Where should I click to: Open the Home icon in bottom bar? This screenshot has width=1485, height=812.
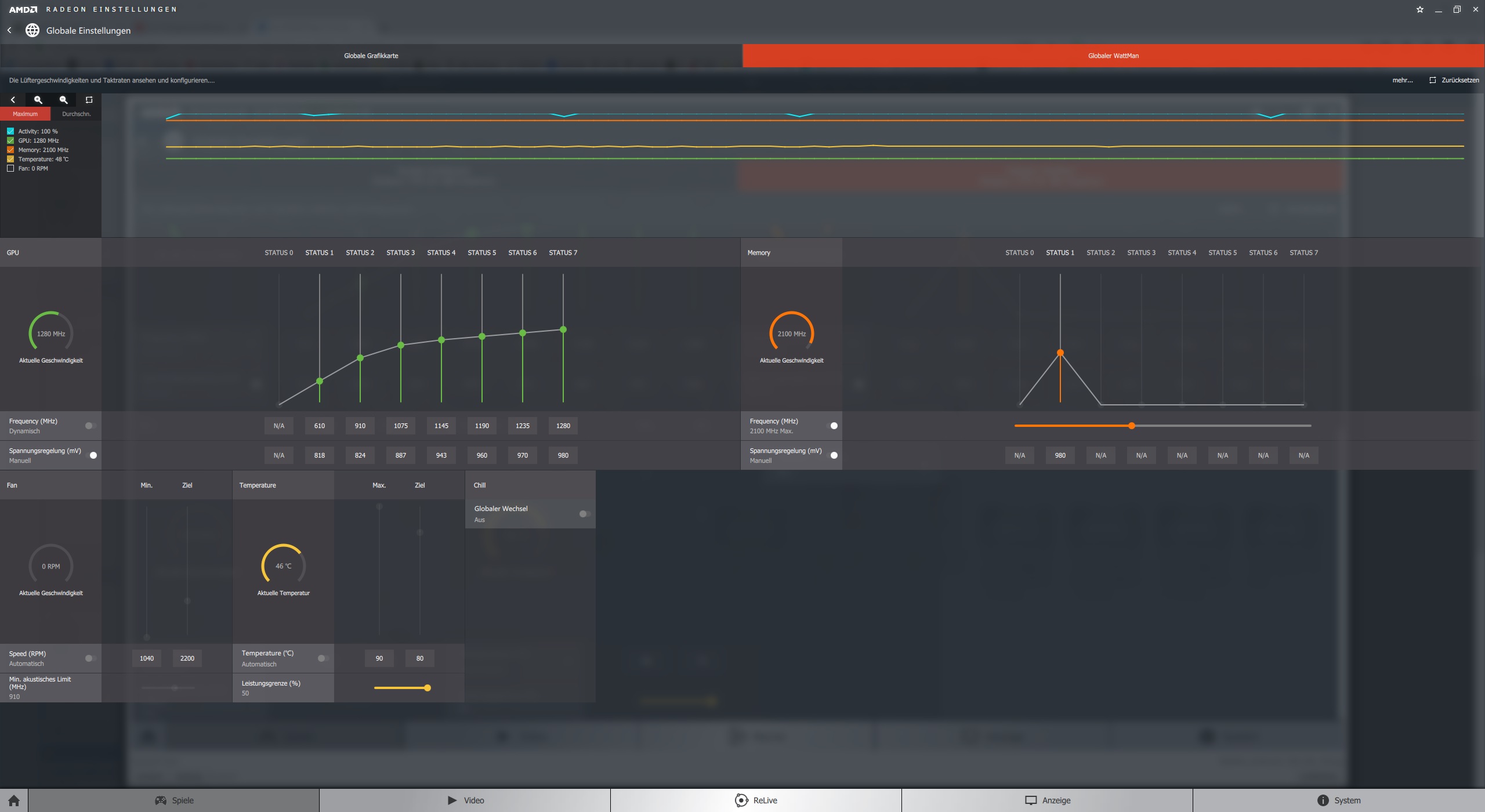coord(14,800)
